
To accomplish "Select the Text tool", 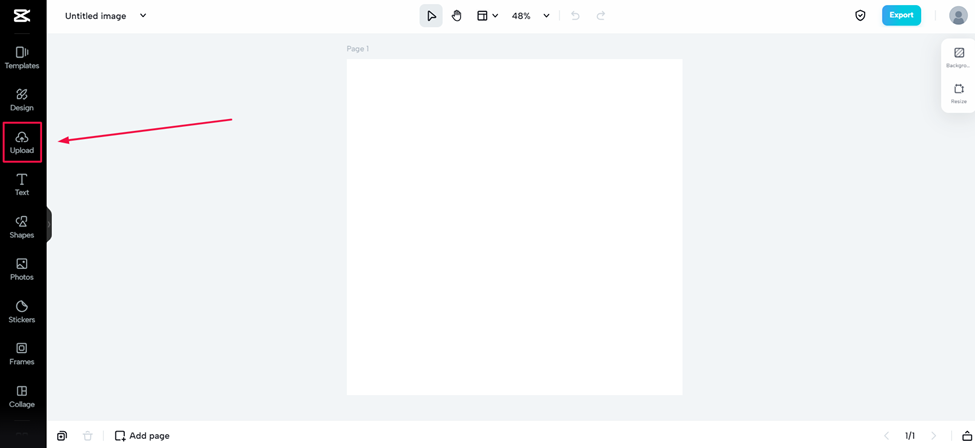I will pos(22,185).
